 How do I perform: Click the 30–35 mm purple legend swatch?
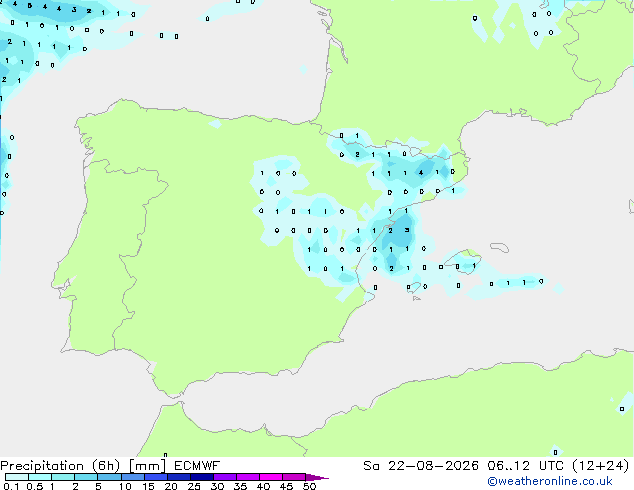coord(225,477)
